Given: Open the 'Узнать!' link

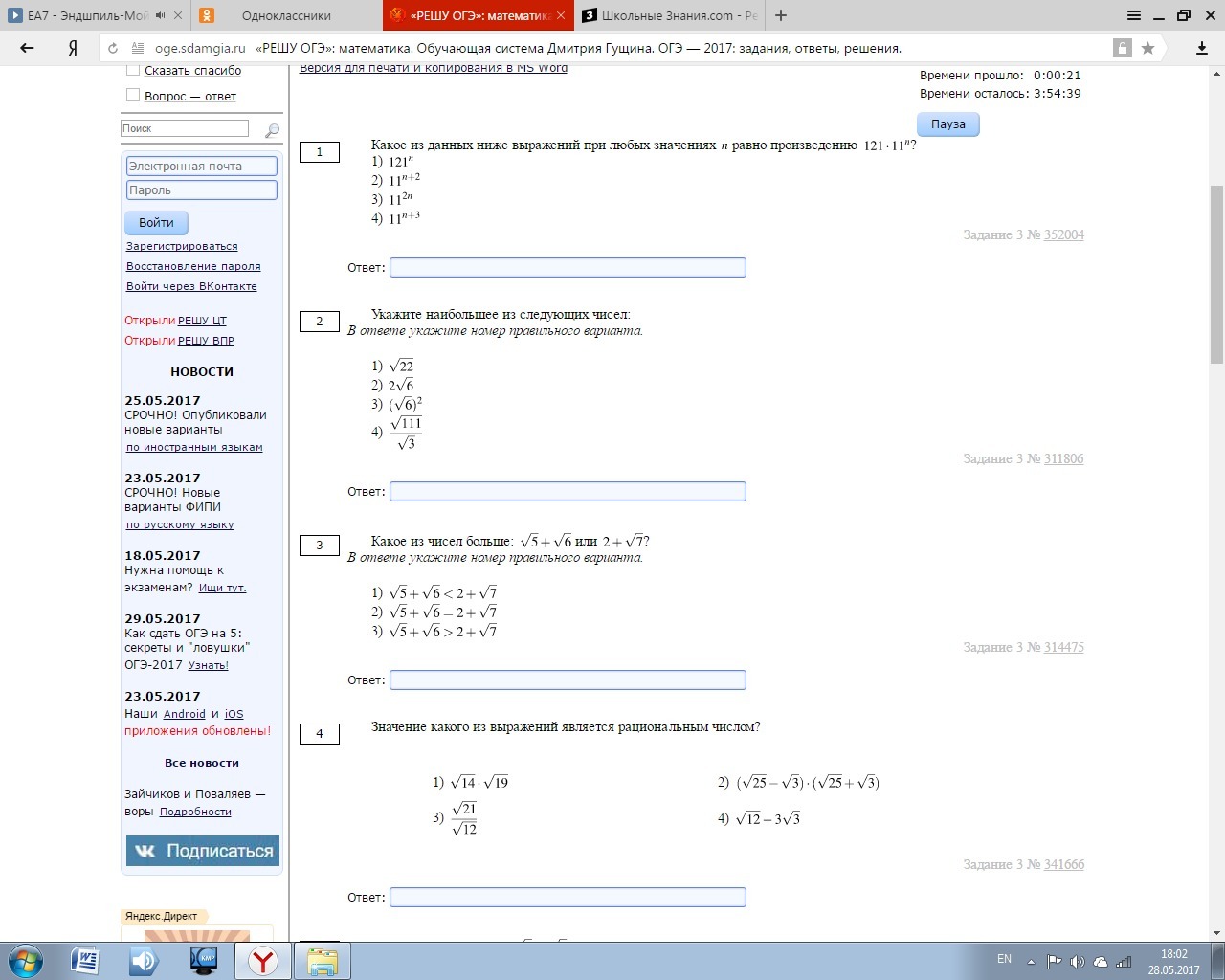Looking at the screenshot, I should point(209,665).
